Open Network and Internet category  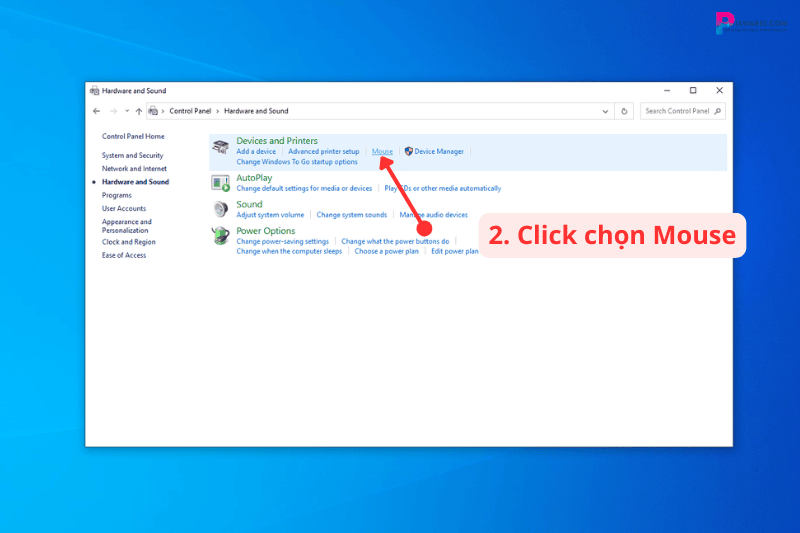pos(134,168)
